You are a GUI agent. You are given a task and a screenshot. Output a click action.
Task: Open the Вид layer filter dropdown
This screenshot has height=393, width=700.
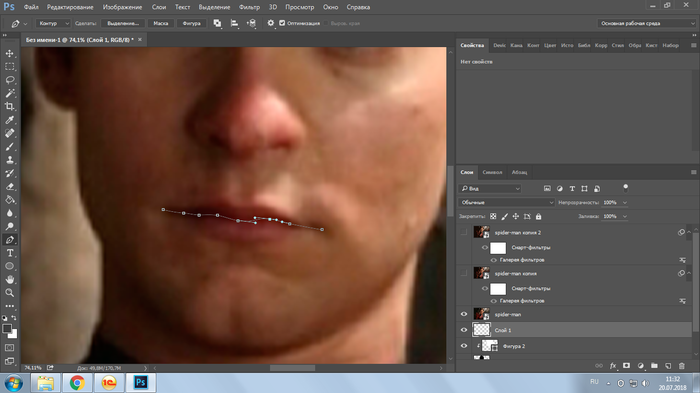[490, 189]
